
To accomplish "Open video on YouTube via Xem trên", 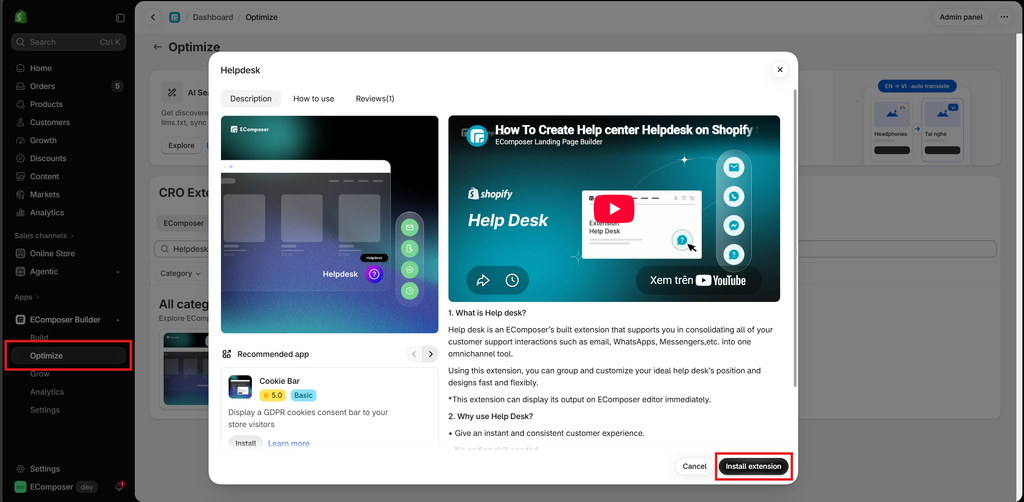I will [x=698, y=280].
